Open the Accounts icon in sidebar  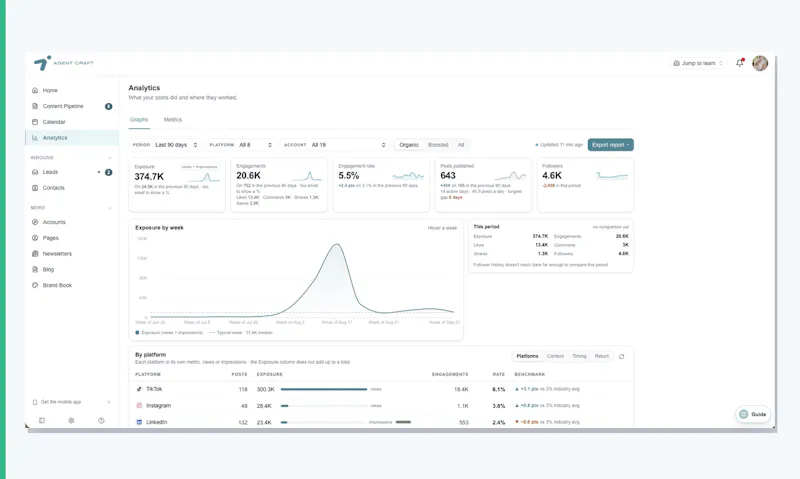pos(35,222)
